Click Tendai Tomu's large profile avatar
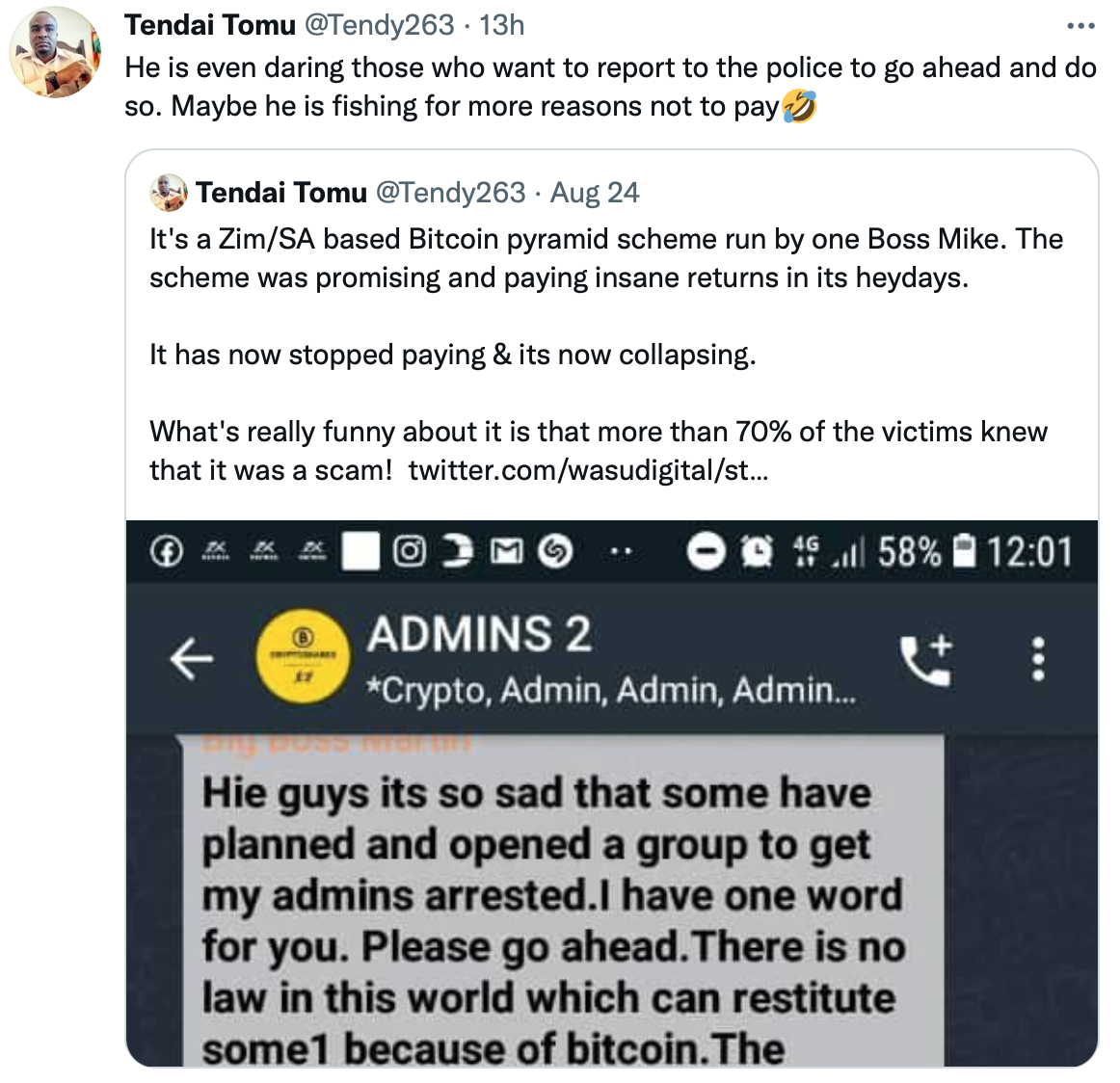Viewport: 1120px width, 1083px height. pyautogui.click(x=55, y=51)
